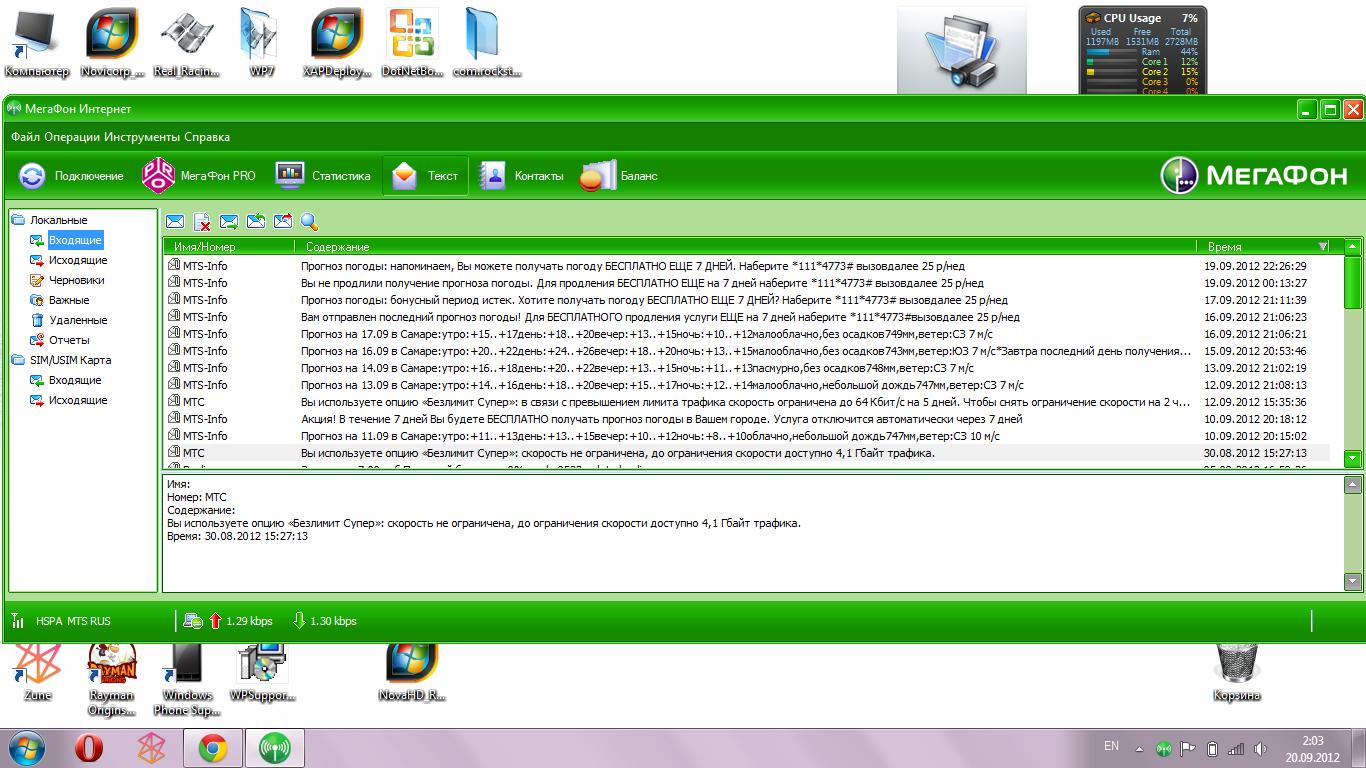The height and width of the screenshot is (768, 1366).
Task: Click the new message envelope toolbar icon
Action: coord(175,222)
